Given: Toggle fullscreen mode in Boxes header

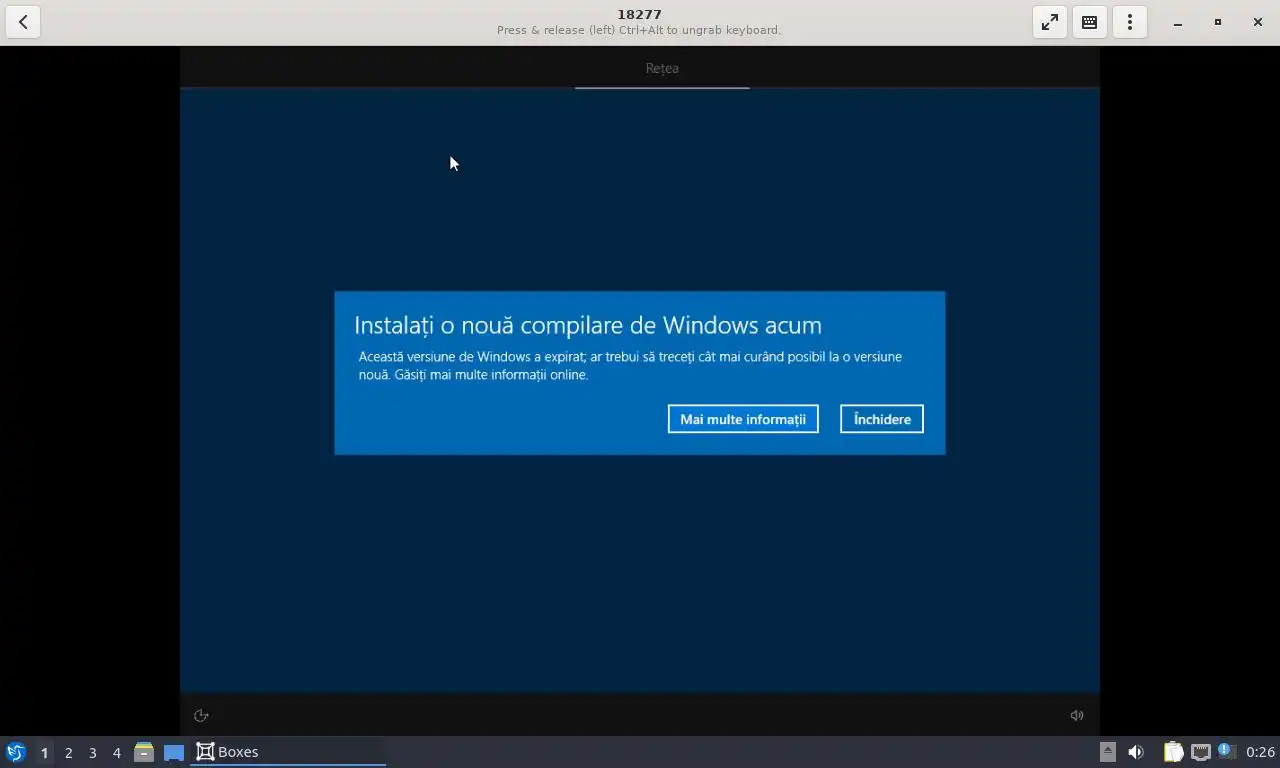Looking at the screenshot, I should click(x=1050, y=22).
